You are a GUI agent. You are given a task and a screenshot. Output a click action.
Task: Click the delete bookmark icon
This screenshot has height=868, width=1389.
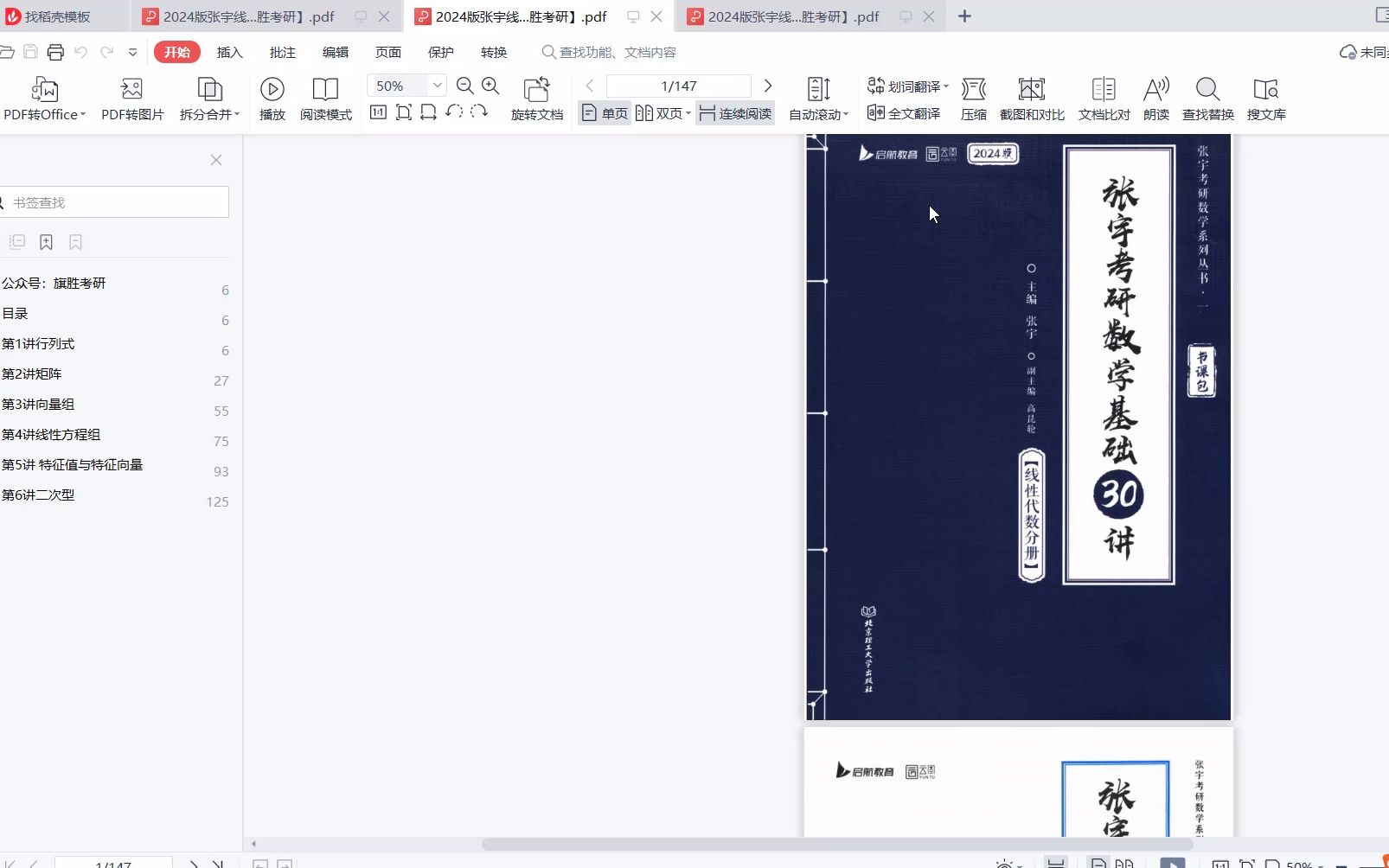tap(76, 242)
